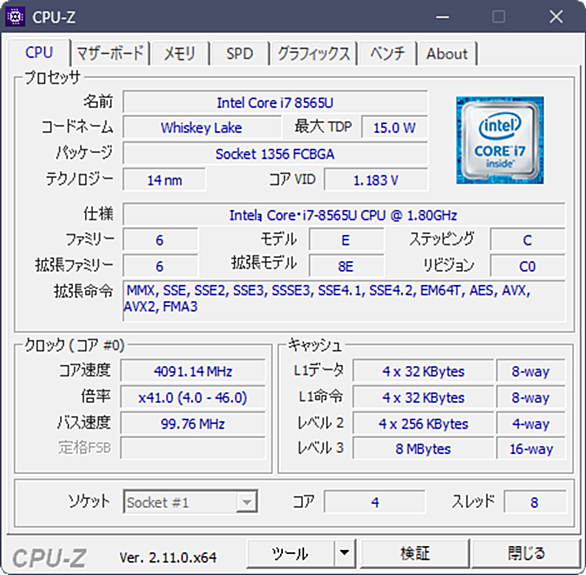Click the core speed 4091.14 MHz value

tap(193, 371)
